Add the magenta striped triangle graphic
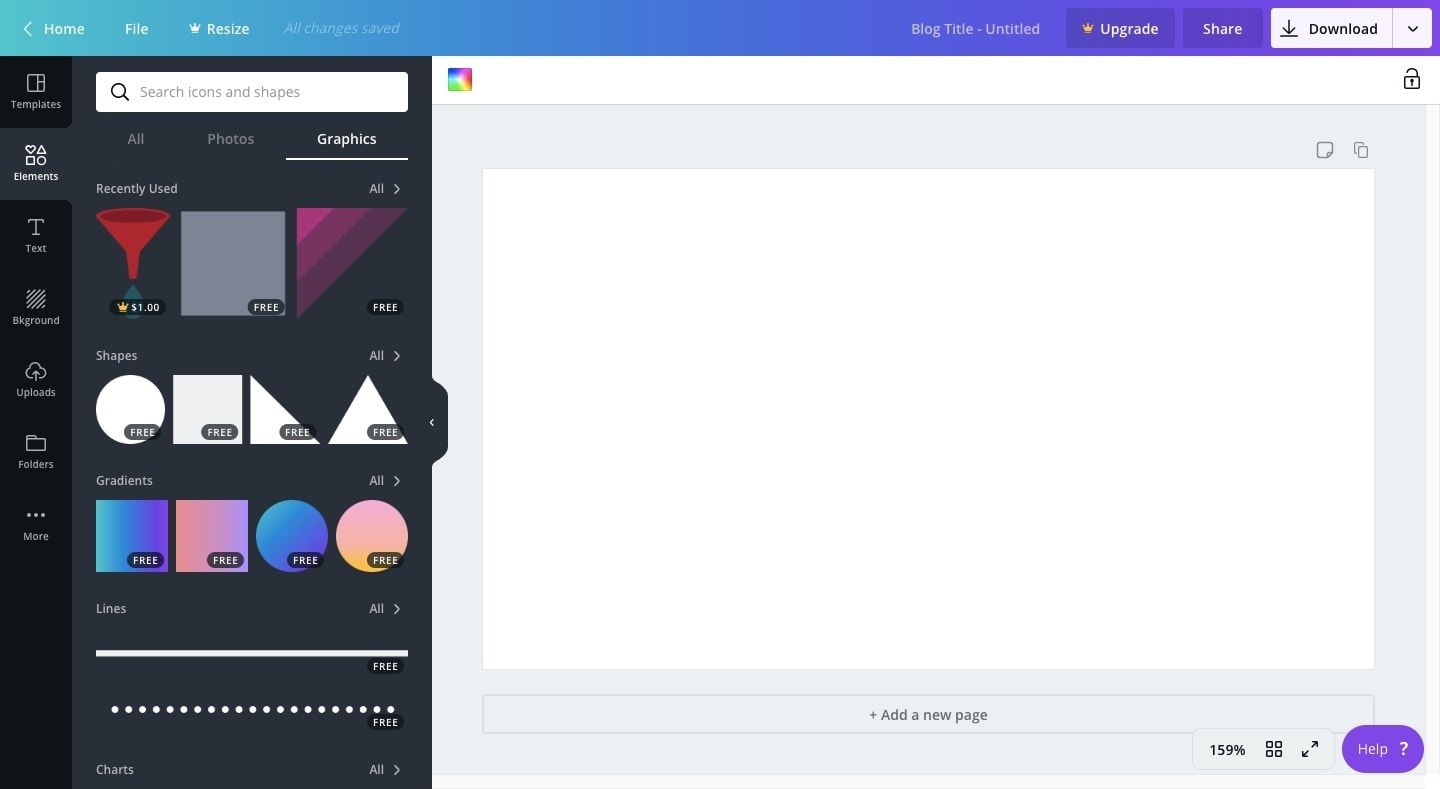The image size is (1440, 789). coord(351,262)
